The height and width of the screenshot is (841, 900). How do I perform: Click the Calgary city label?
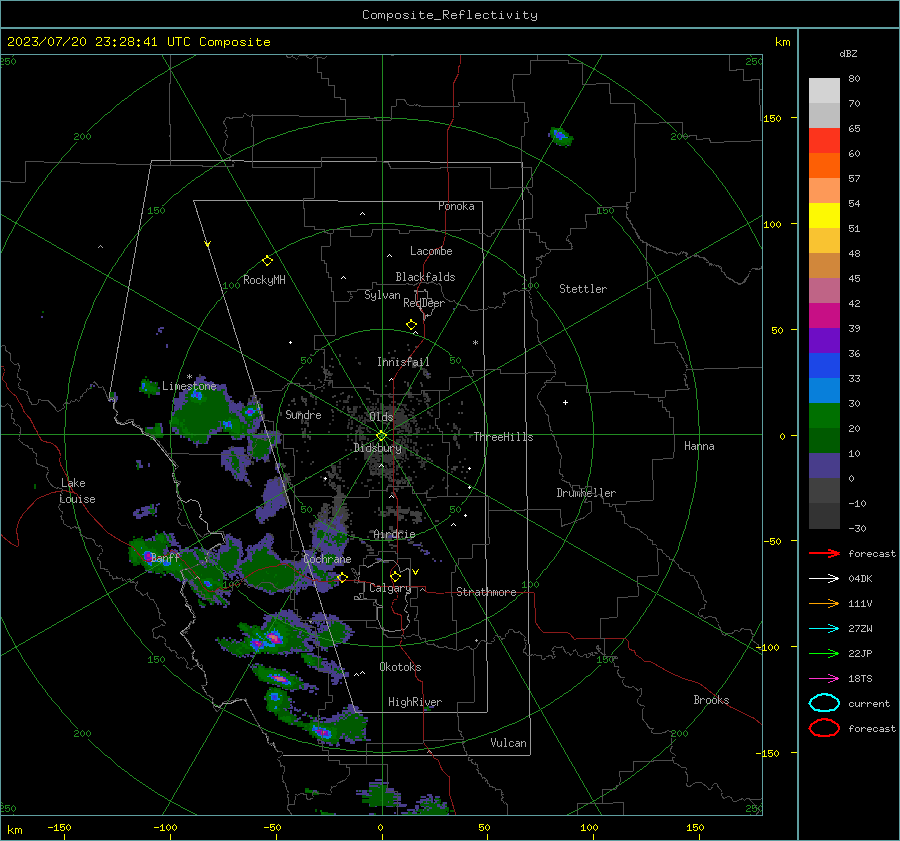click(390, 588)
